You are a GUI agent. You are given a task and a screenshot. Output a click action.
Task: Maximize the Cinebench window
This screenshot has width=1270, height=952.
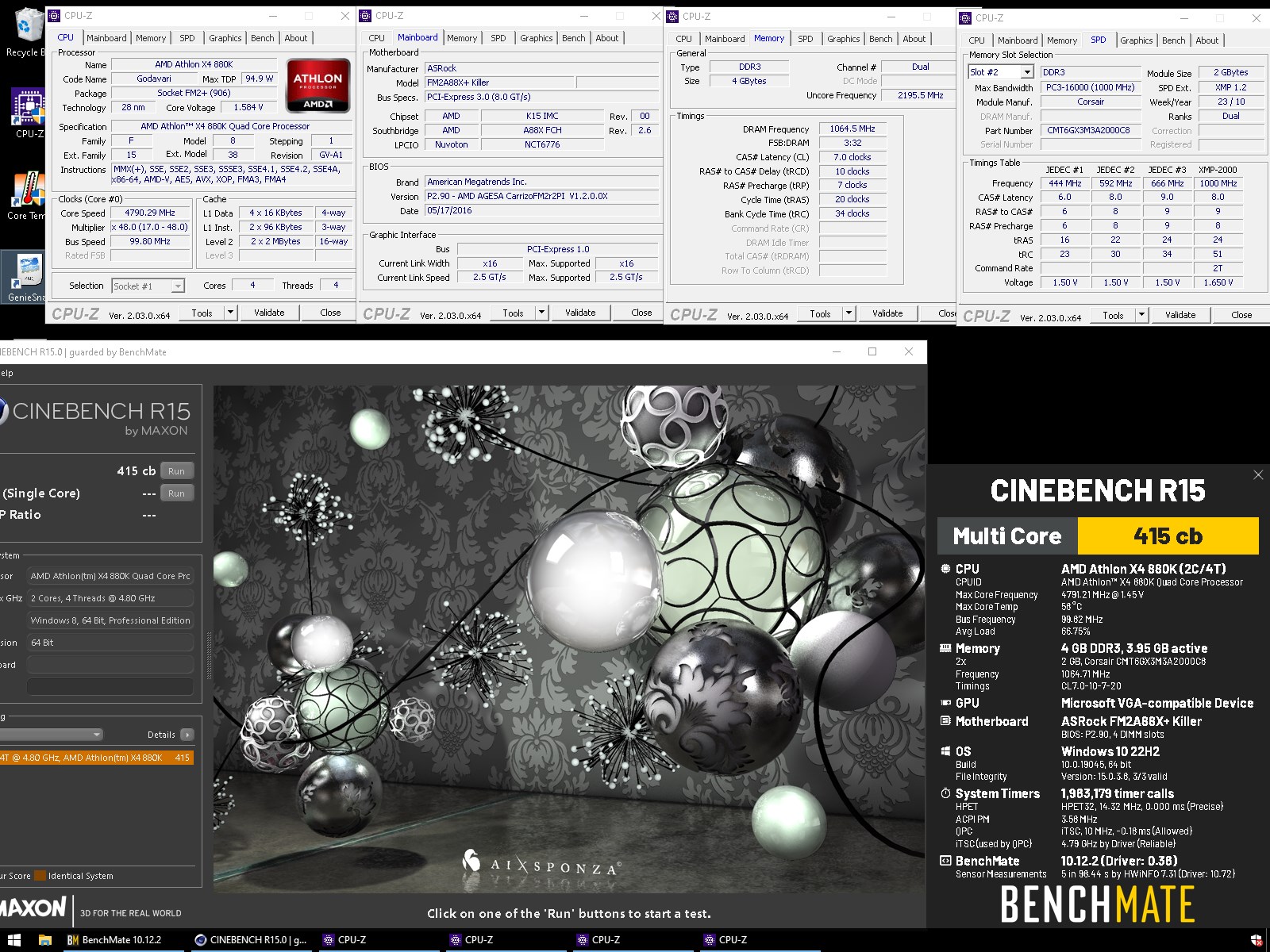(x=872, y=351)
